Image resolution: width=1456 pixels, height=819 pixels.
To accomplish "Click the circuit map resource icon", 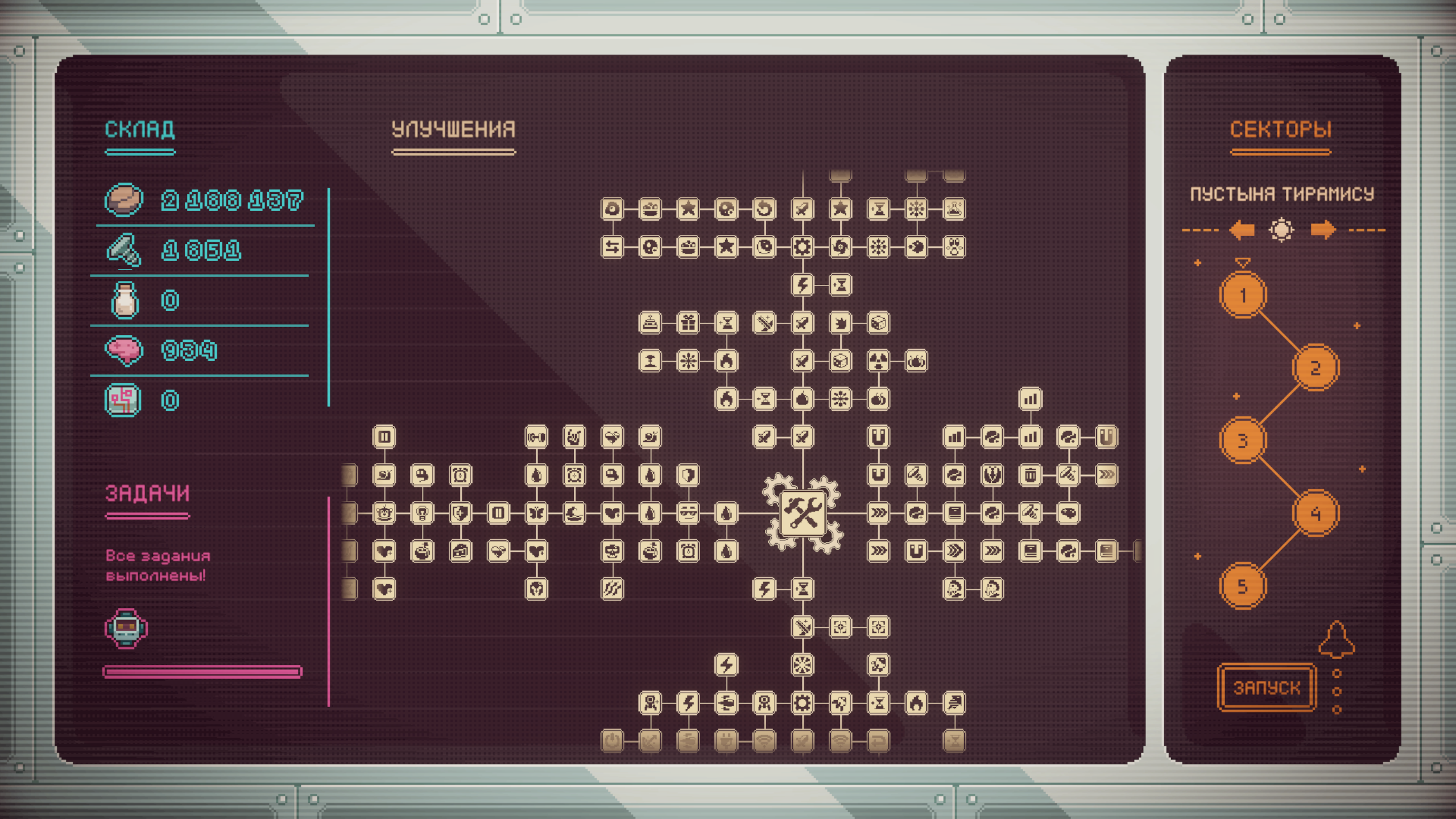I will point(123,400).
